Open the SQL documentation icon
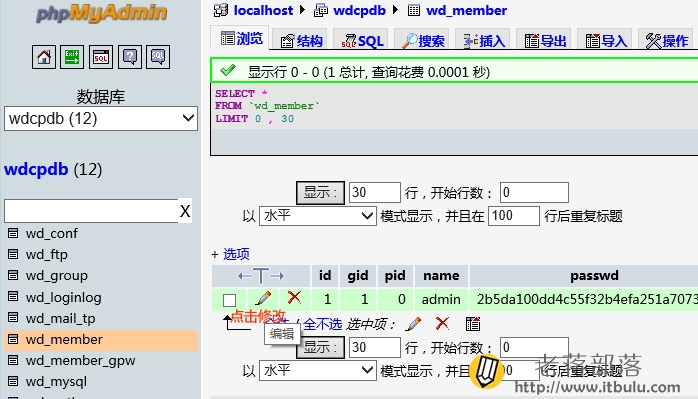Screen dimensions: 698x399 (x=158, y=57)
